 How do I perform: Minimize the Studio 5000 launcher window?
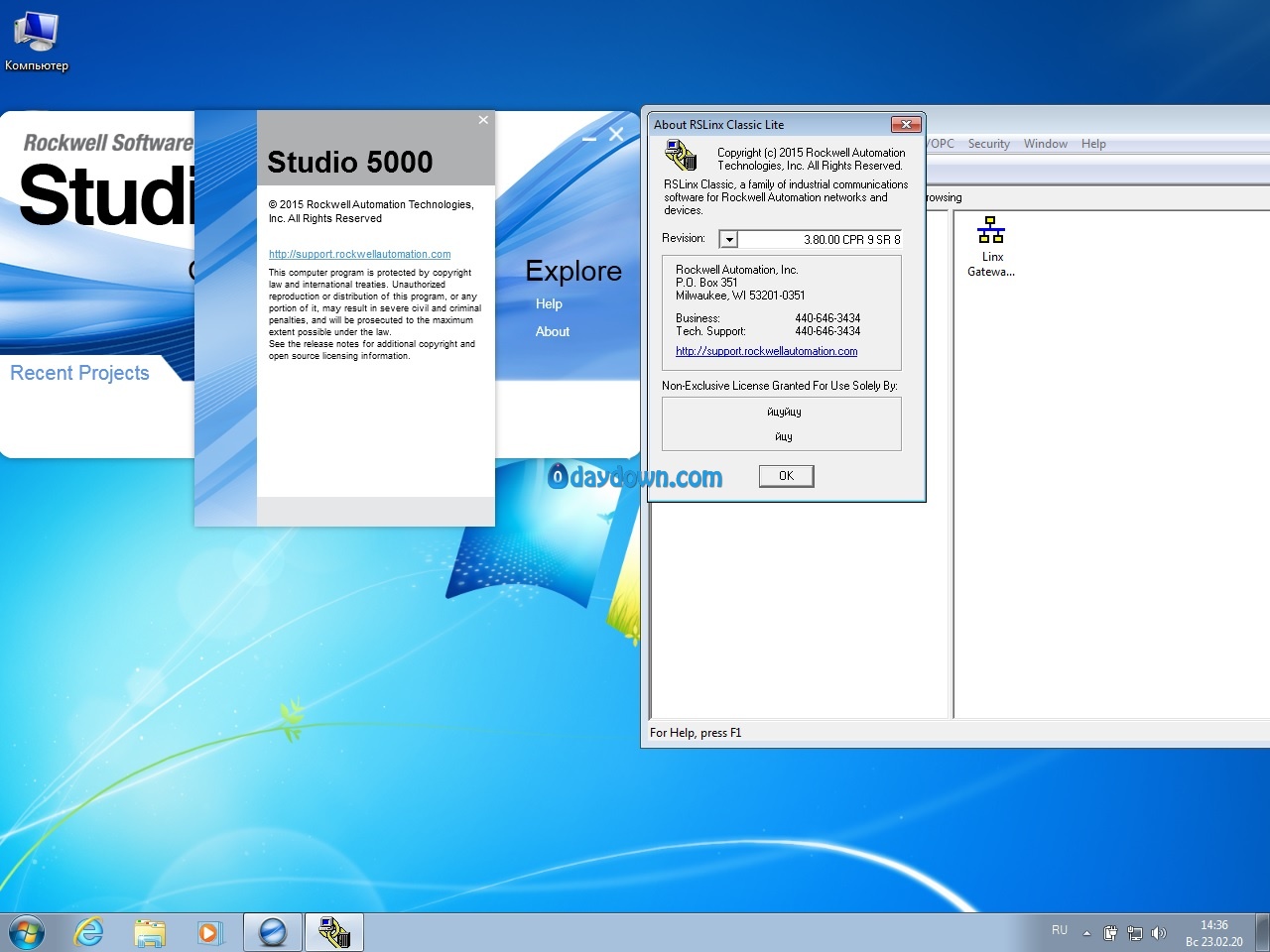click(589, 139)
